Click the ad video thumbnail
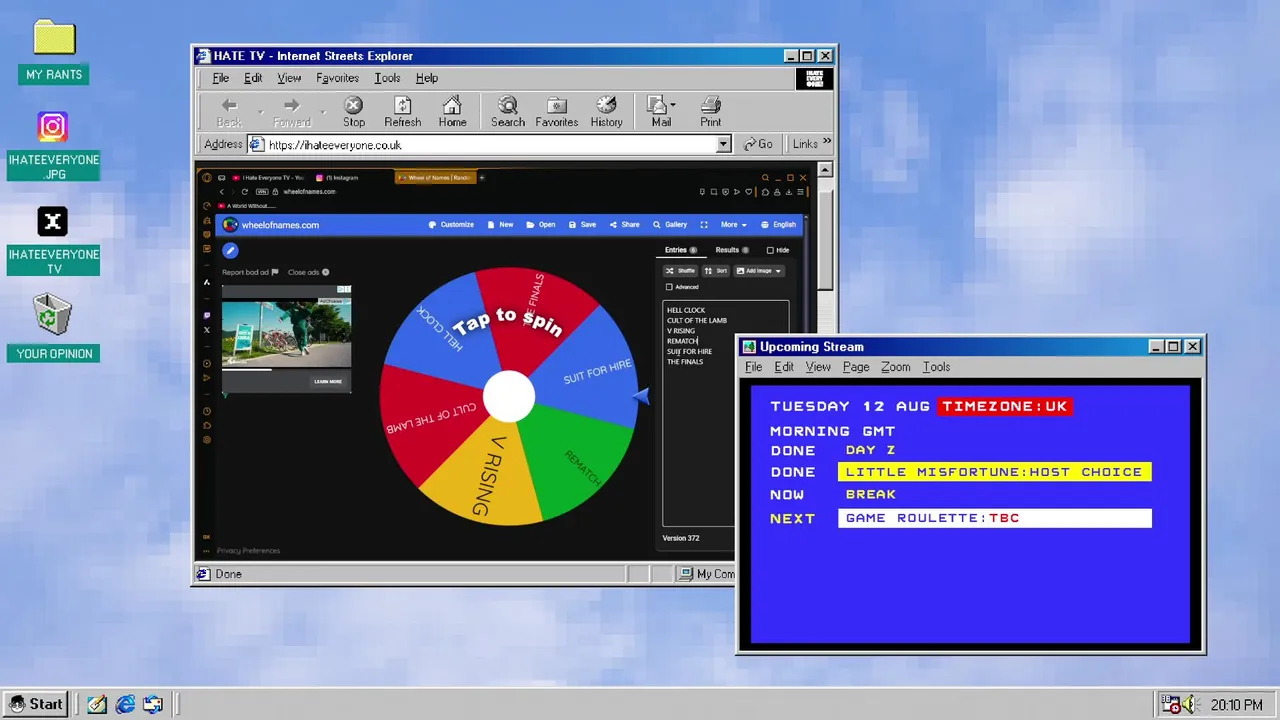This screenshot has height=720, width=1280. click(x=286, y=333)
